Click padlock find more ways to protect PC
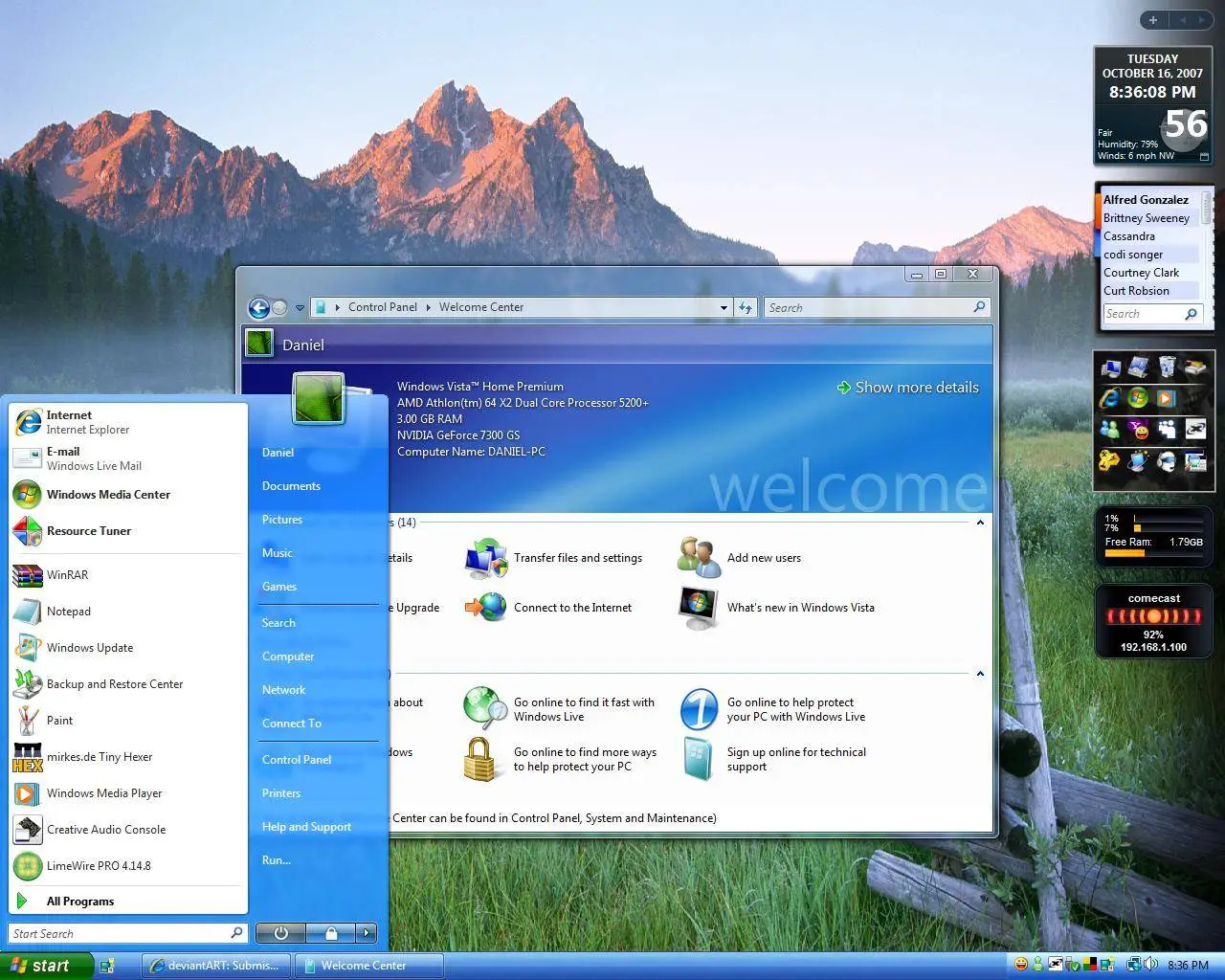This screenshot has width=1225, height=980. [481, 760]
